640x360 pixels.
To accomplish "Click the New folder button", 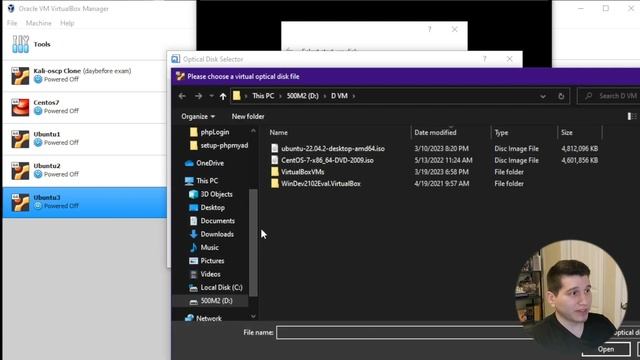I will (248, 117).
